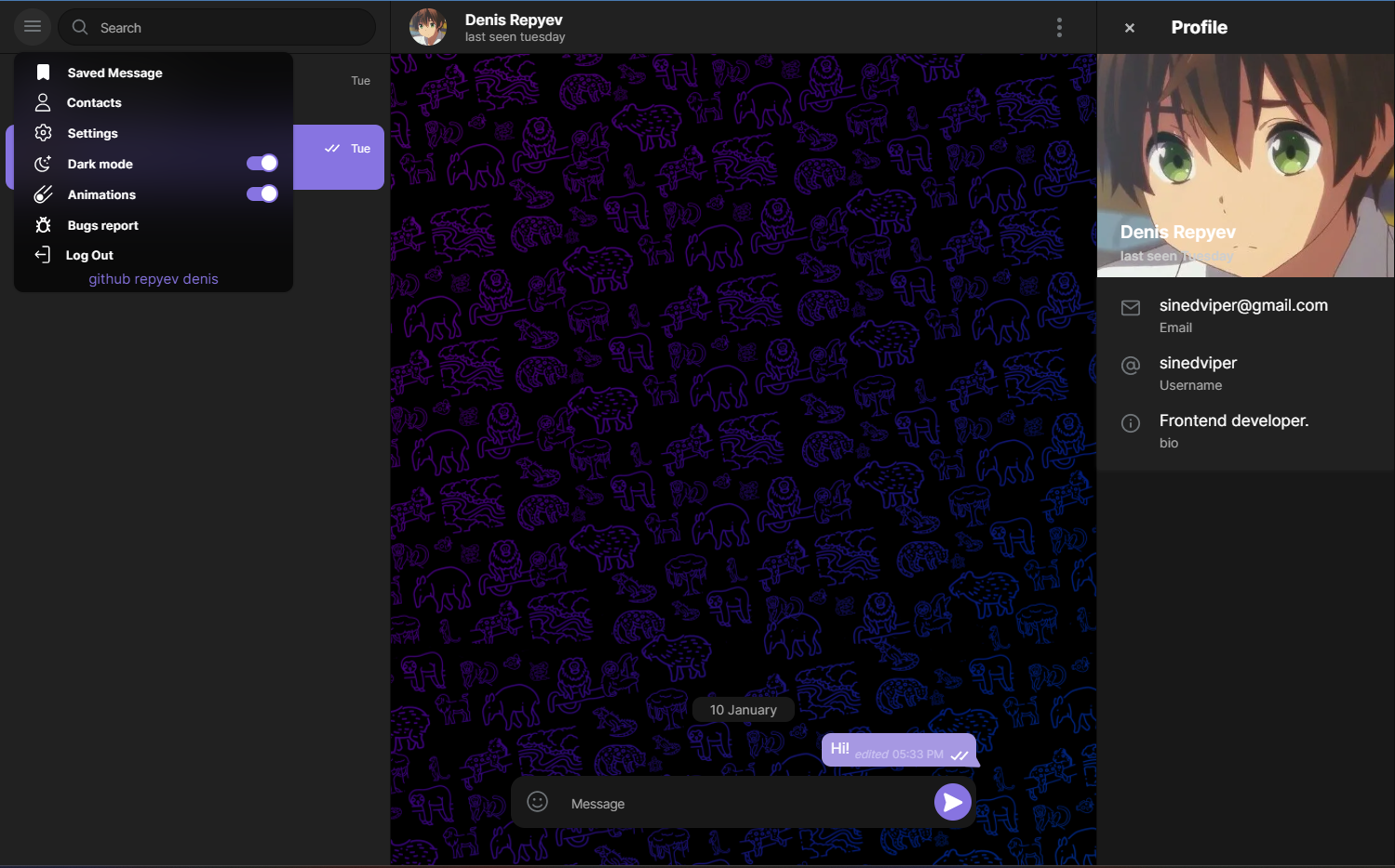Disable the Dark mode toggle
This screenshot has height=868, width=1395.
[x=262, y=164]
